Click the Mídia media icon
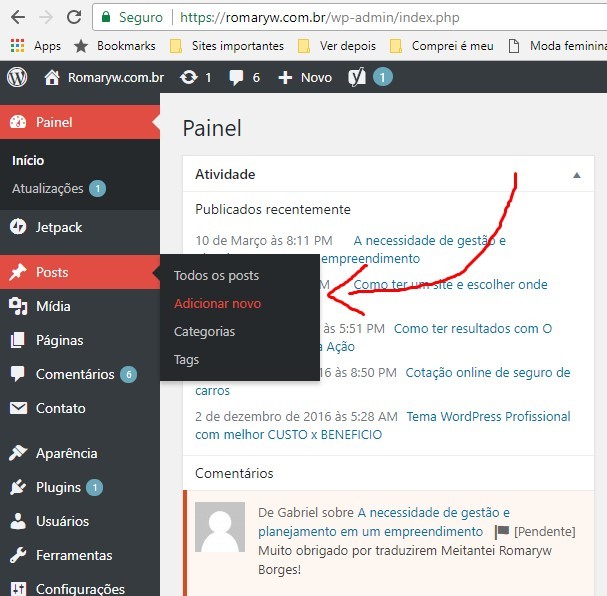The width and height of the screenshot is (607, 596). pos(18,306)
